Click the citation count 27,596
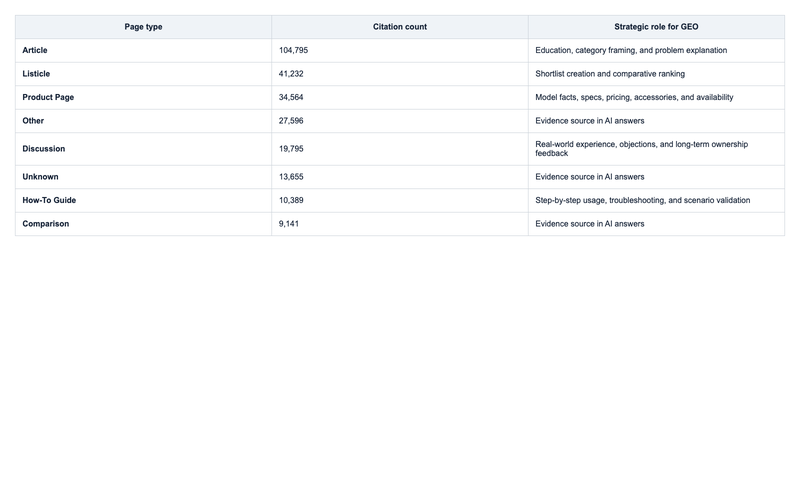This screenshot has width=800, height=500. point(291,121)
